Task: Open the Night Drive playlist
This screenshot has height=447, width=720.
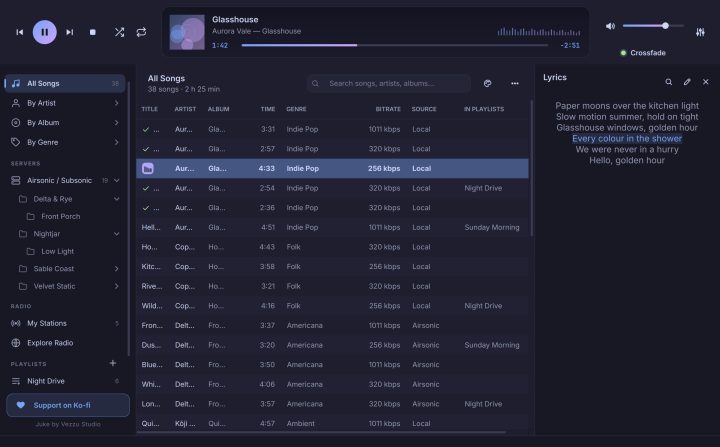Action: pyautogui.click(x=65, y=381)
